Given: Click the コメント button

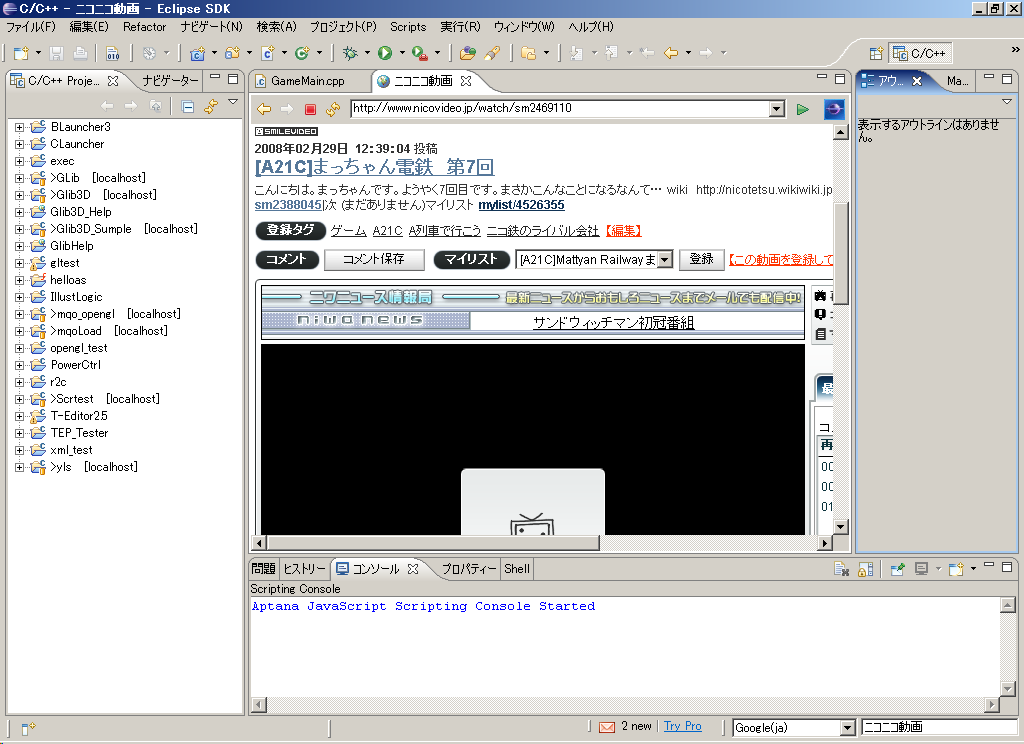Looking at the screenshot, I should pyautogui.click(x=287, y=259).
